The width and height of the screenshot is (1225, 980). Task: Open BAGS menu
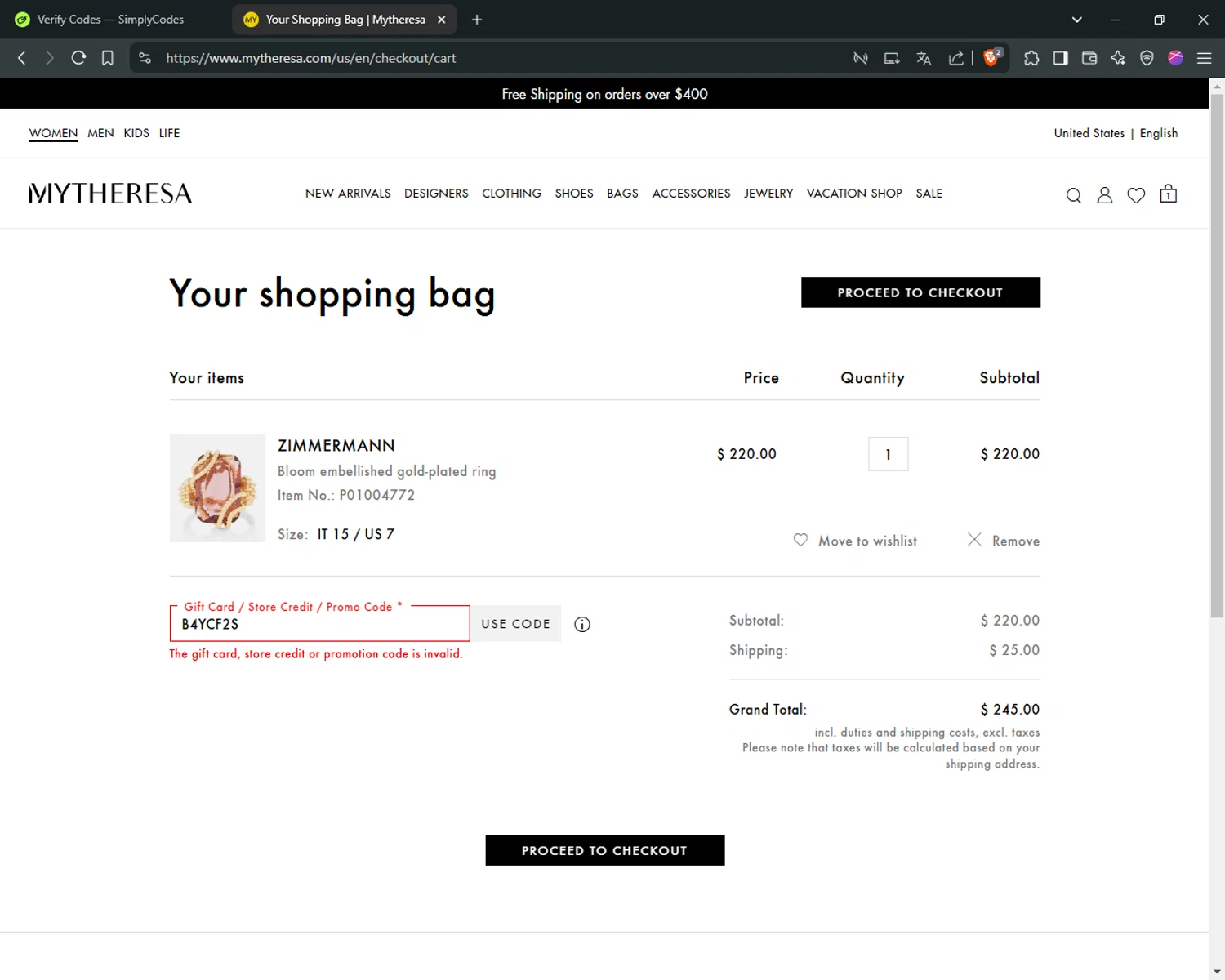[x=622, y=194]
